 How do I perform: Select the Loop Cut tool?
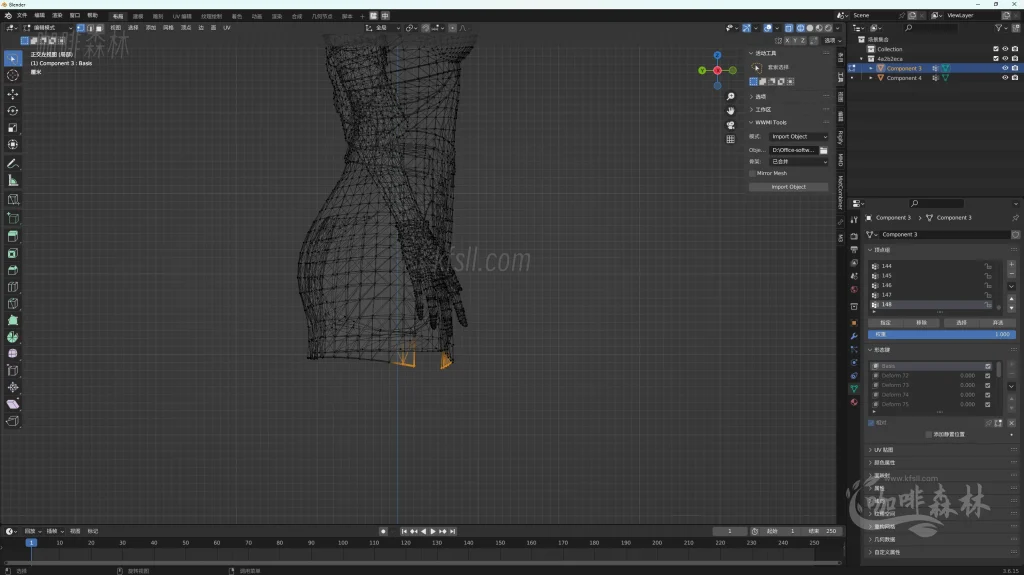tap(12, 287)
